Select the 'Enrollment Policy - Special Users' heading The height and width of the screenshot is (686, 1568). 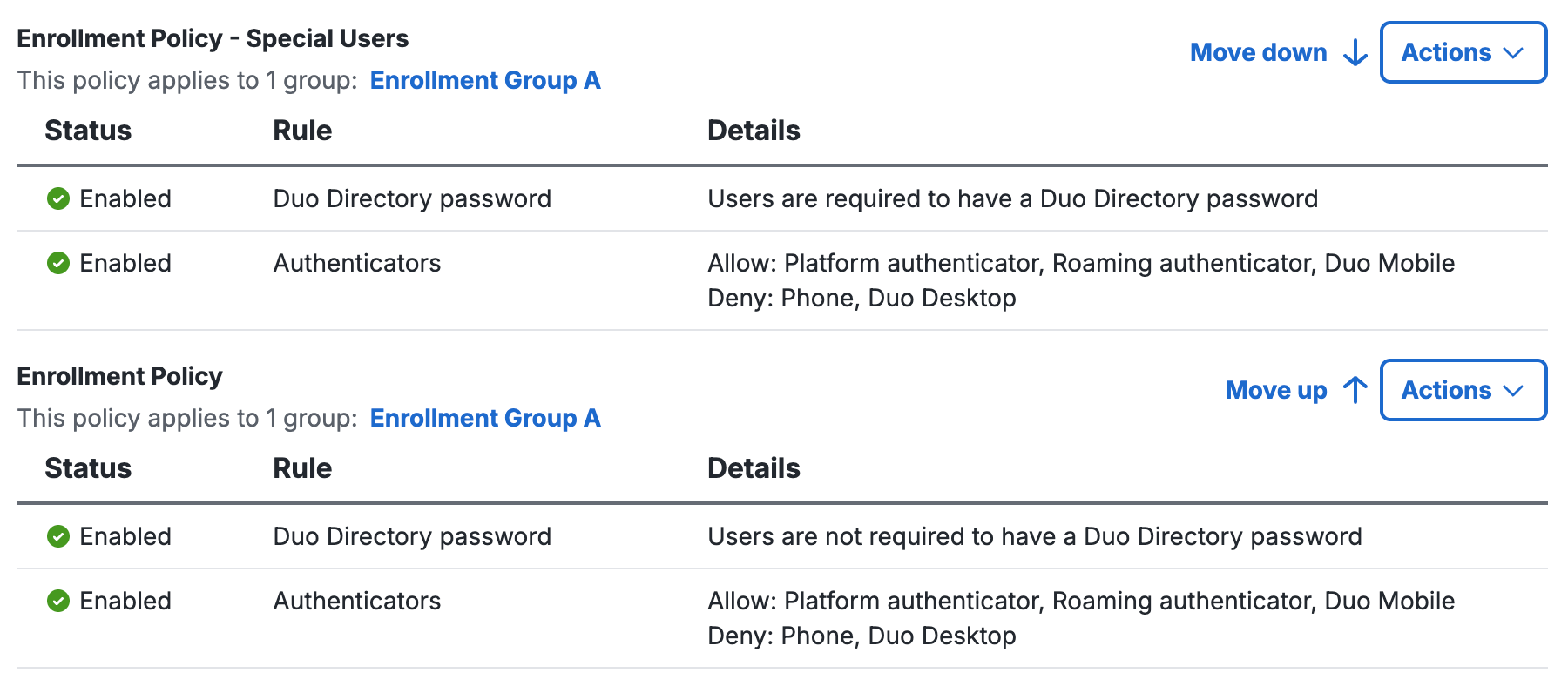tap(213, 39)
